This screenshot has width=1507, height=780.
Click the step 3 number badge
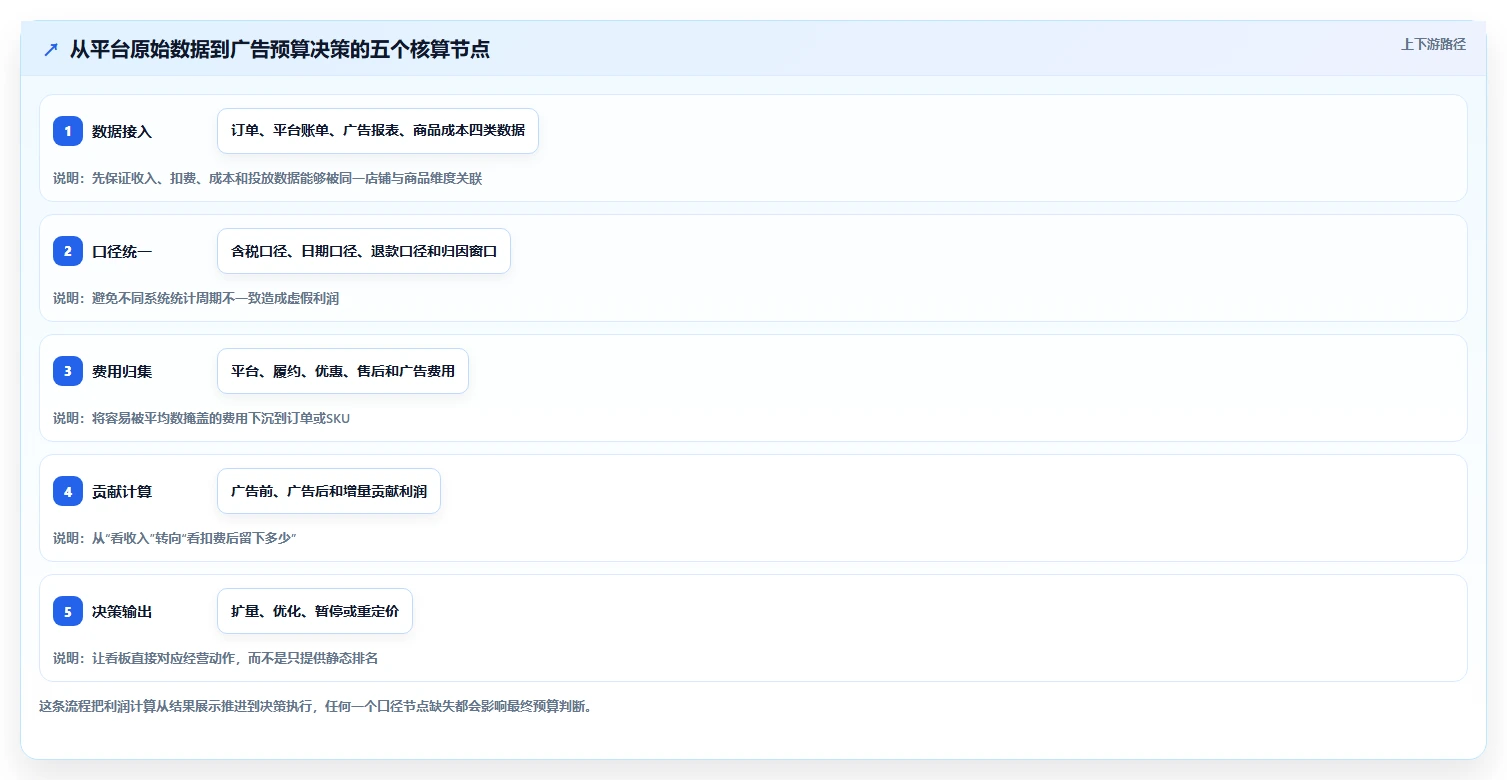(x=68, y=371)
